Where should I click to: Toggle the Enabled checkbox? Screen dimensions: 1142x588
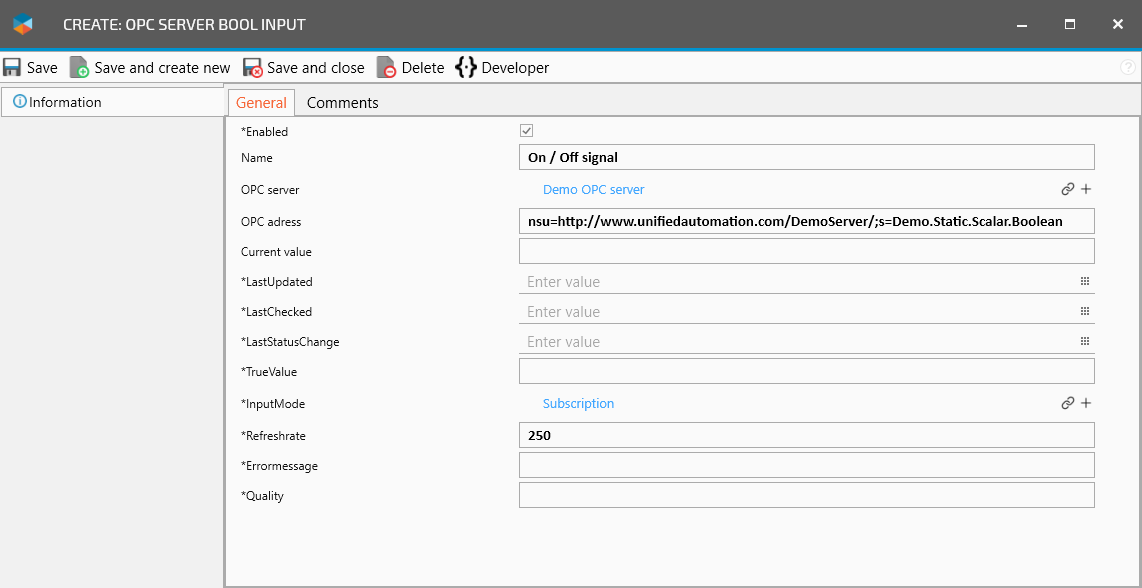click(527, 131)
